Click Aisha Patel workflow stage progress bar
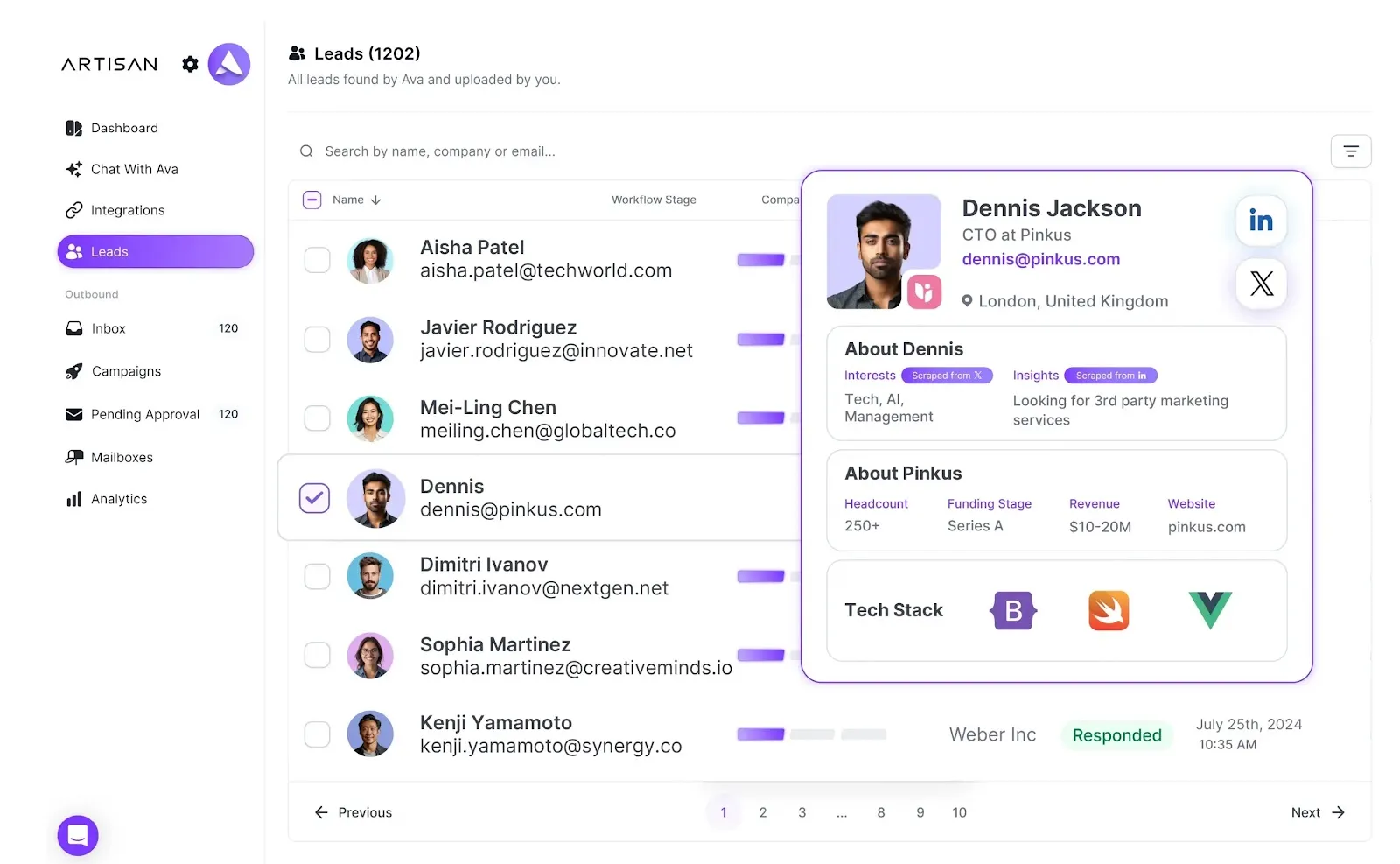 (768, 260)
